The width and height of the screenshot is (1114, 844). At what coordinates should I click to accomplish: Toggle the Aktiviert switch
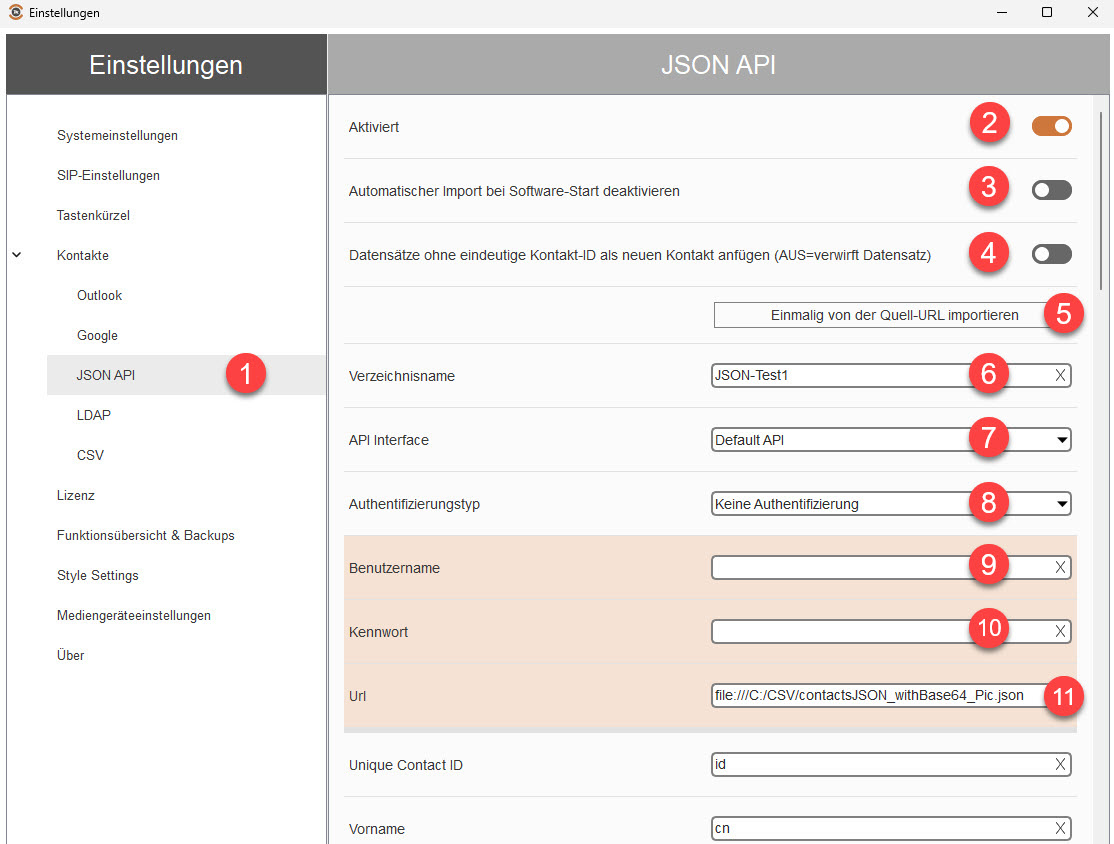pyautogui.click(x=1051, y=126)
